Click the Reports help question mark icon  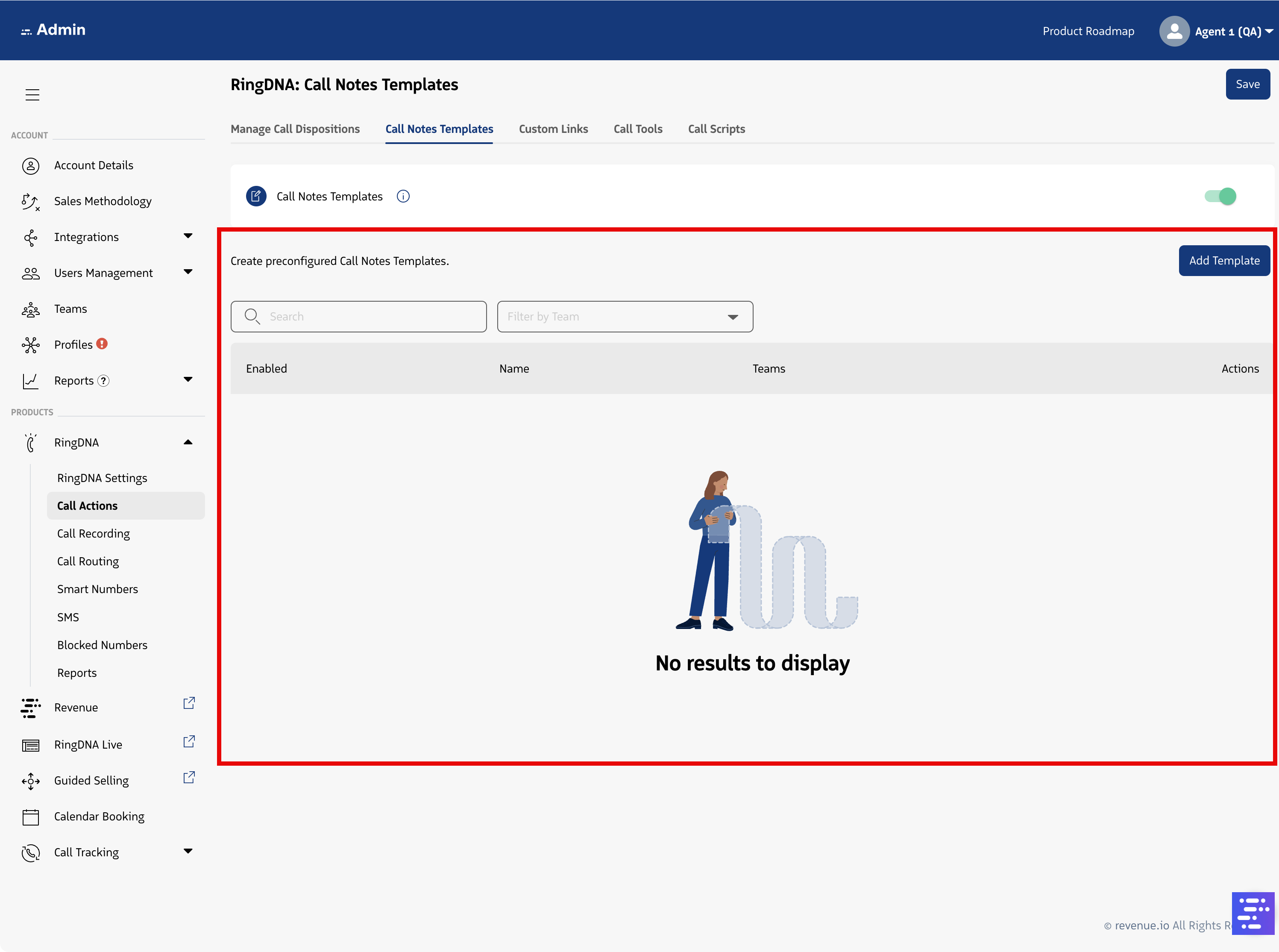pos(103,381)
